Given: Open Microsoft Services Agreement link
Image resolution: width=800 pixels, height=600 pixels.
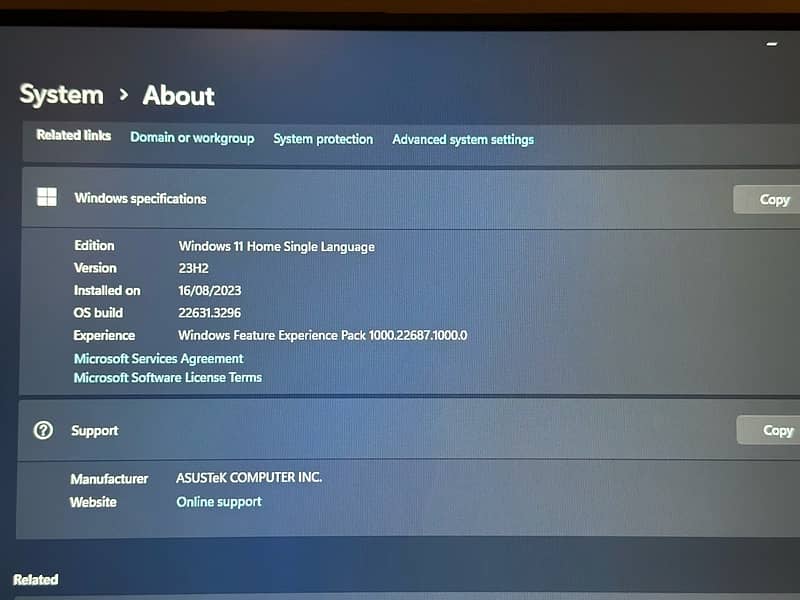Looking at the screenshot, I should pyautogui.click(x=158, y=358).
